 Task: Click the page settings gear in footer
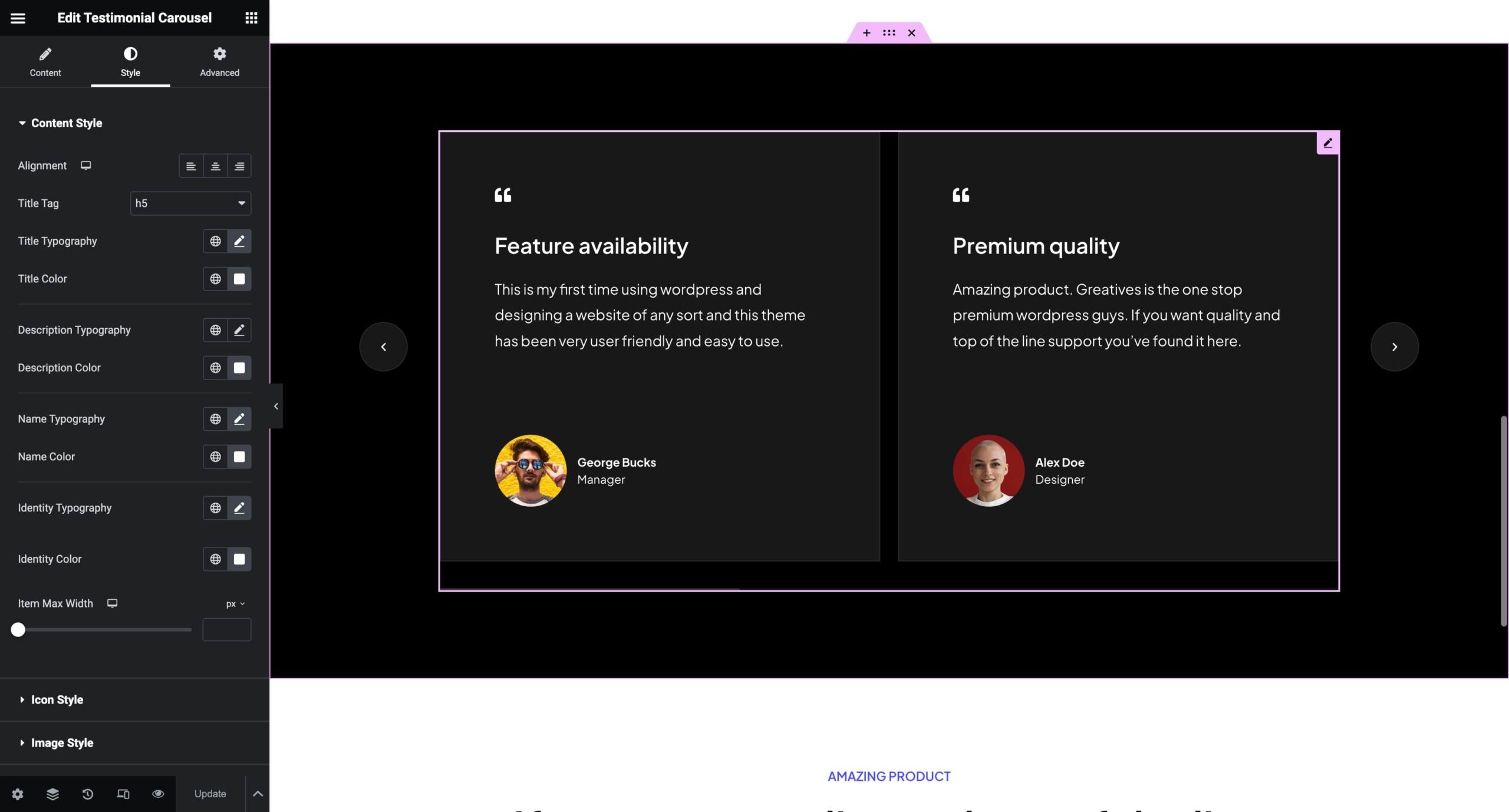click(x=18, y=794)
